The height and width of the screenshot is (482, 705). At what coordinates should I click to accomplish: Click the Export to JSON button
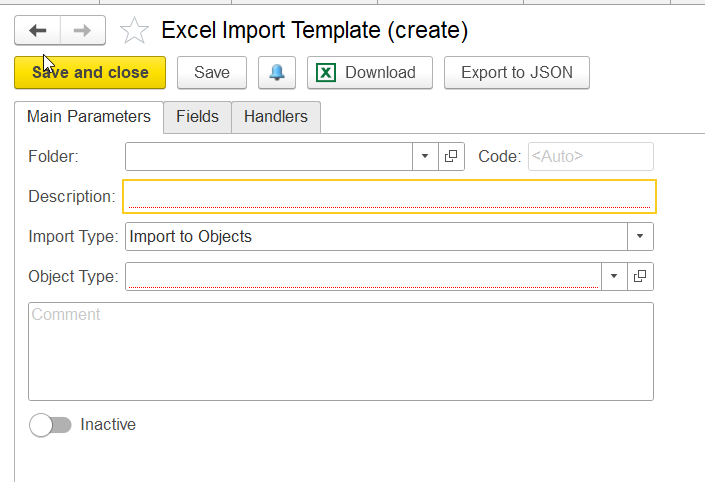click(517, 72)
